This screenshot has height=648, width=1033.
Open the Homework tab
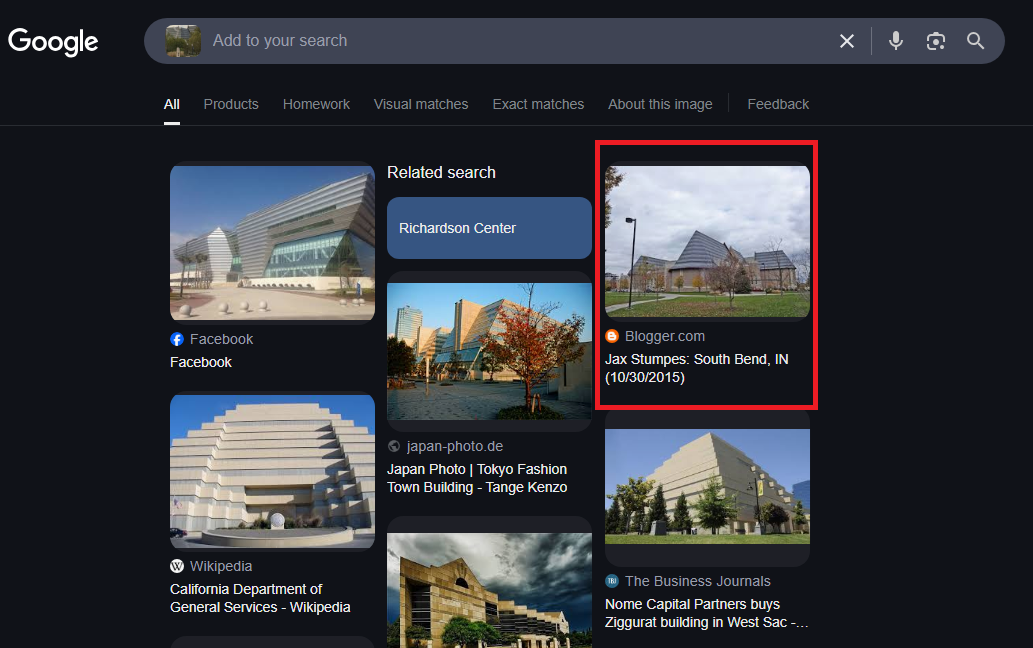(x=316, y=104)
